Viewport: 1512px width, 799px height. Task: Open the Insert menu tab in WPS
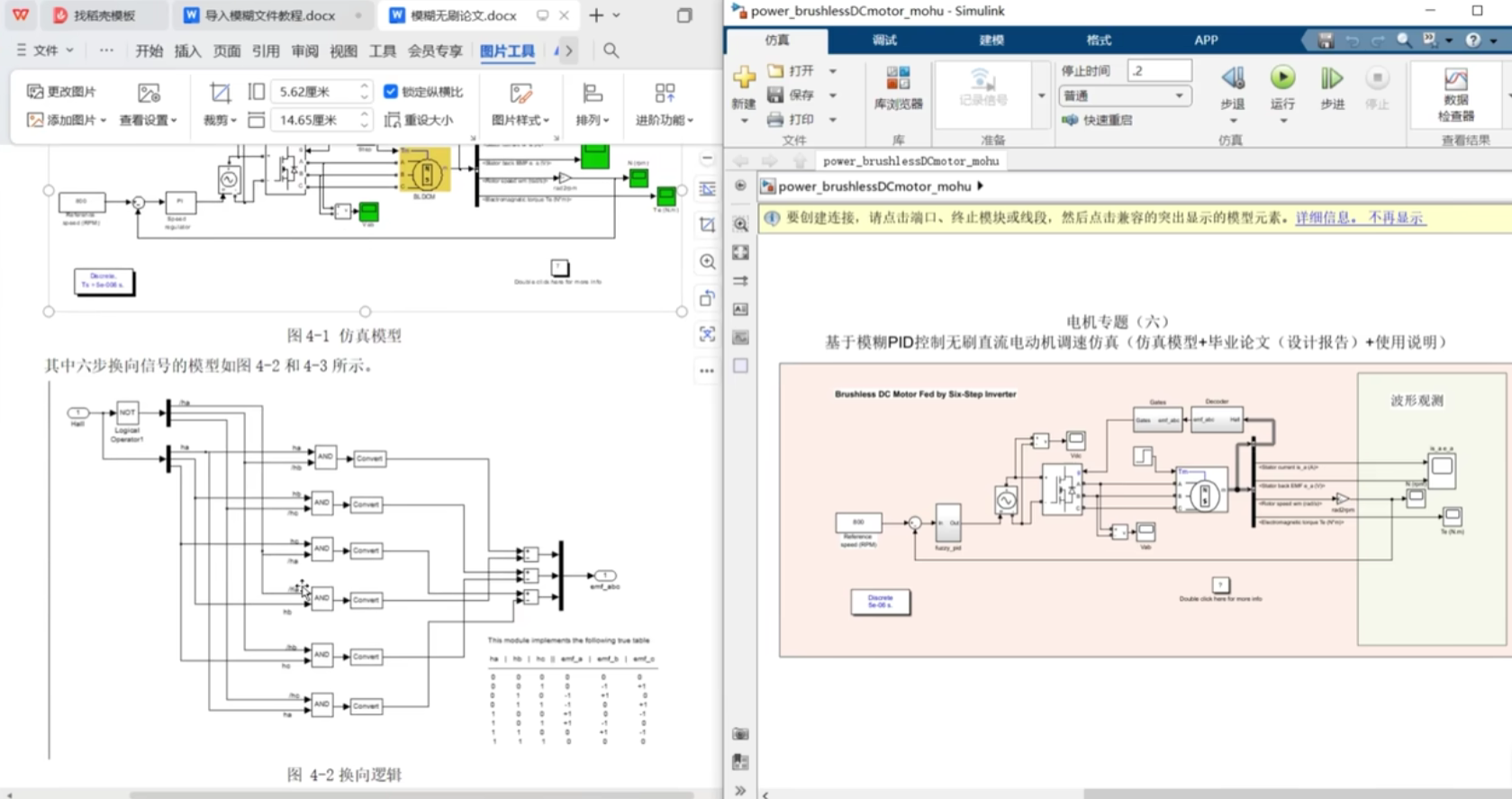point(187,50)
